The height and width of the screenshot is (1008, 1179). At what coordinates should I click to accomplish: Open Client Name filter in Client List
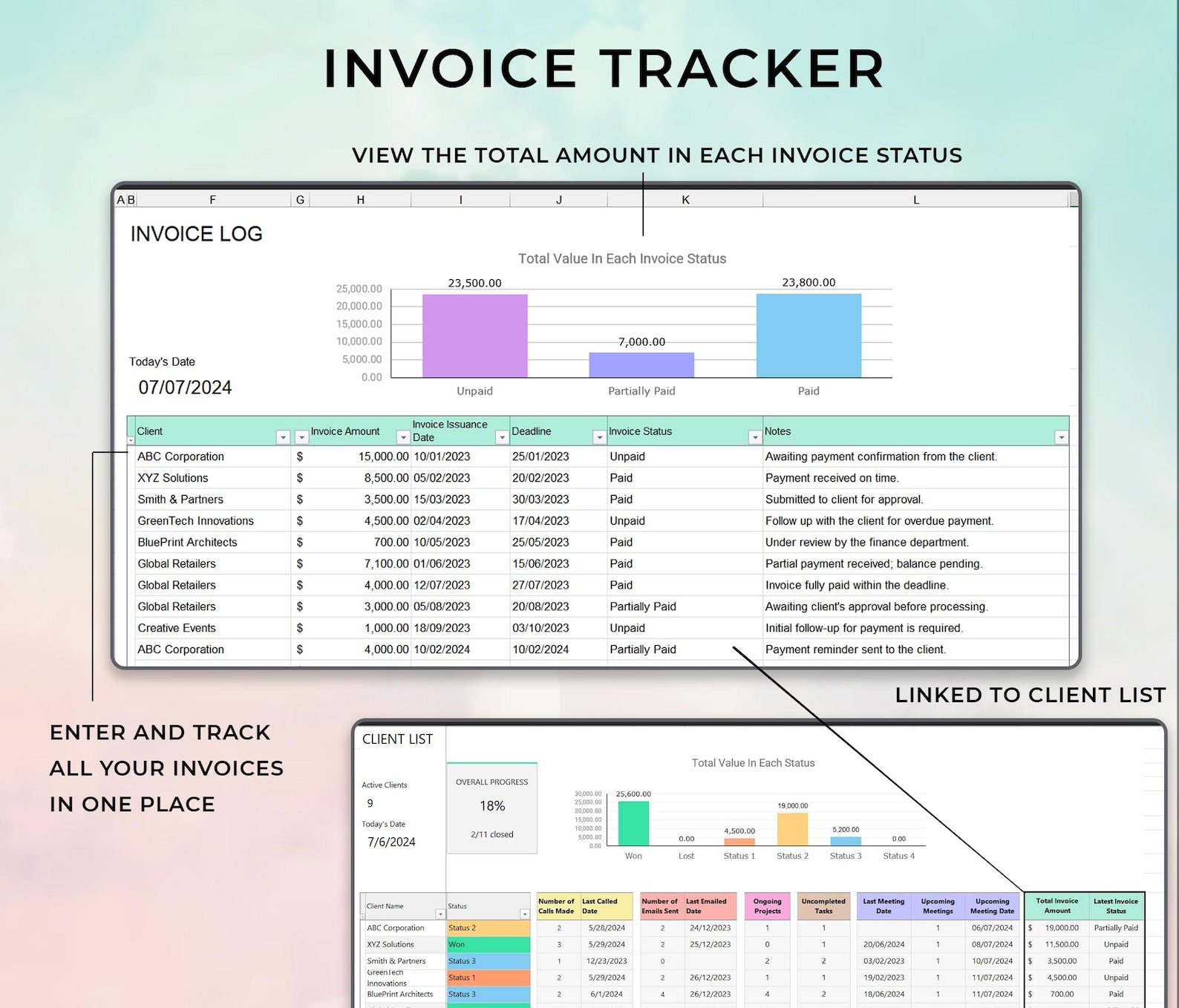(x=440, y=914)
